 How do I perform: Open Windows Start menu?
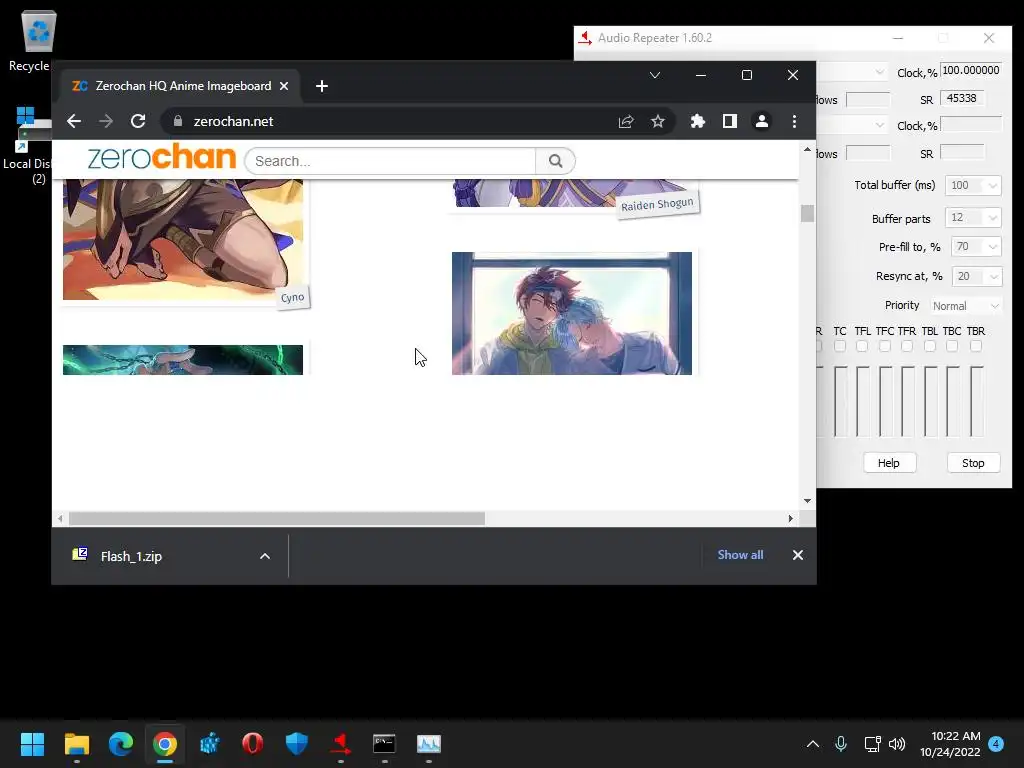pyautogui.click(x=32, y=744)
